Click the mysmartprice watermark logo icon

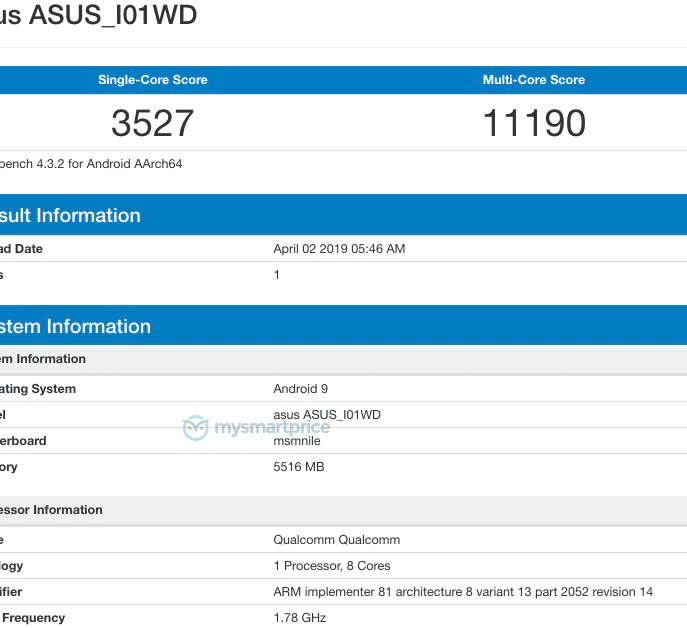(196, 429)
